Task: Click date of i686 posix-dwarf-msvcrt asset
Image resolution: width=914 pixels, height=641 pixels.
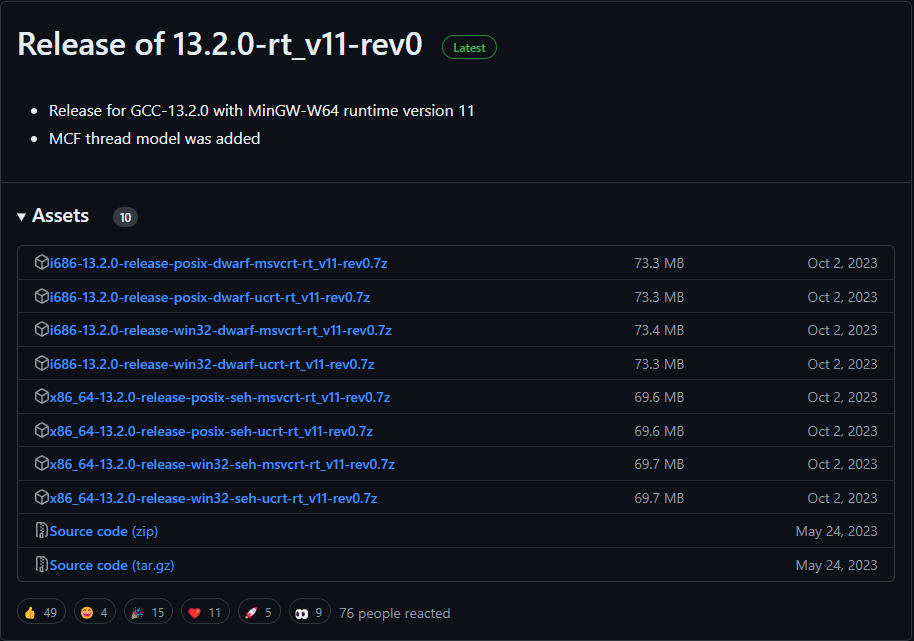Action: (842, 263)
